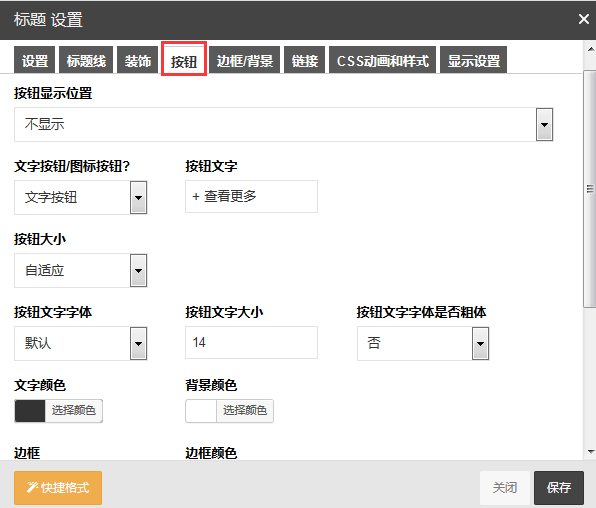Click the 关闭 button

505,487
